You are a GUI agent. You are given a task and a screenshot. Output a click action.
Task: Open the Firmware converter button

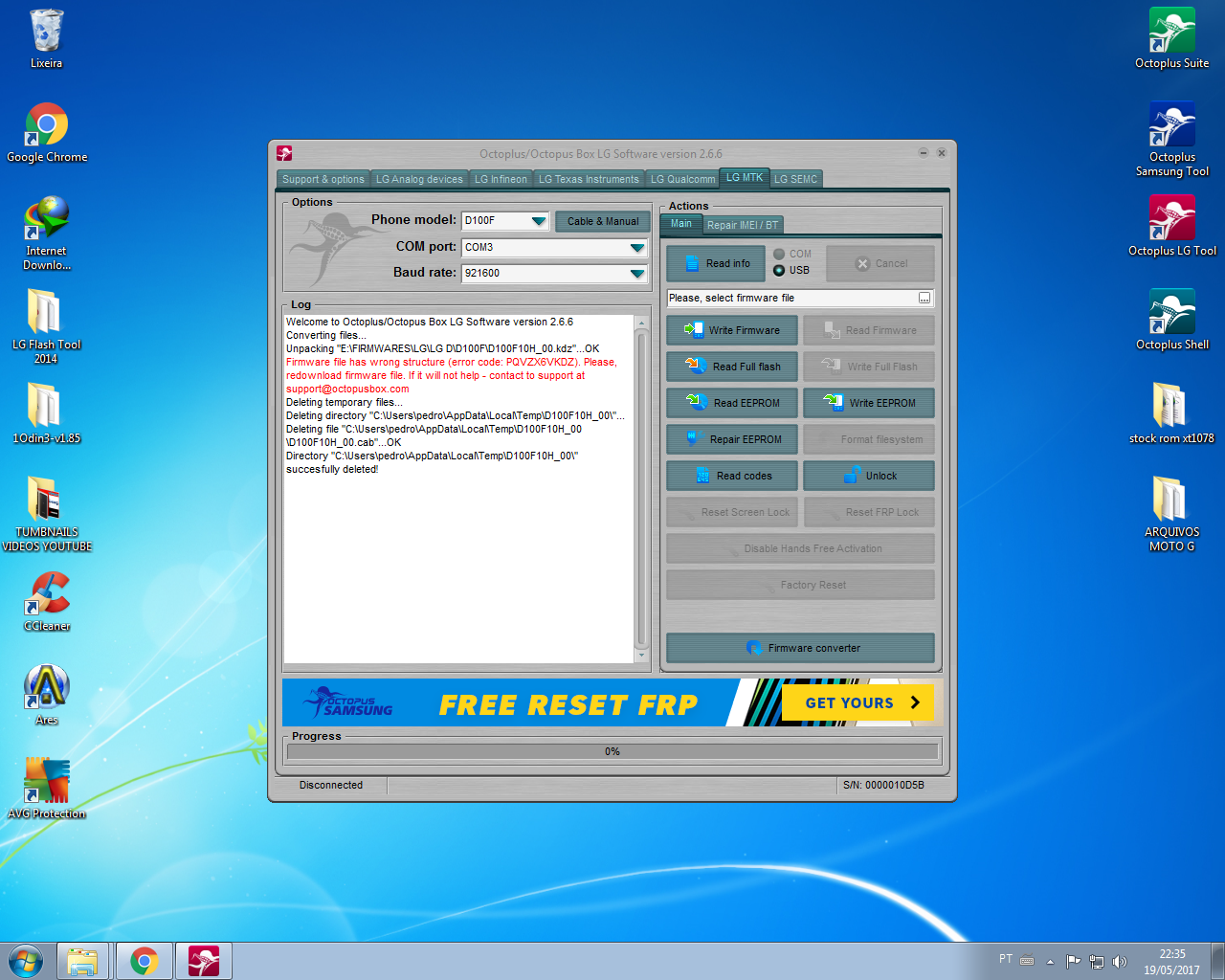click(800, 648)
